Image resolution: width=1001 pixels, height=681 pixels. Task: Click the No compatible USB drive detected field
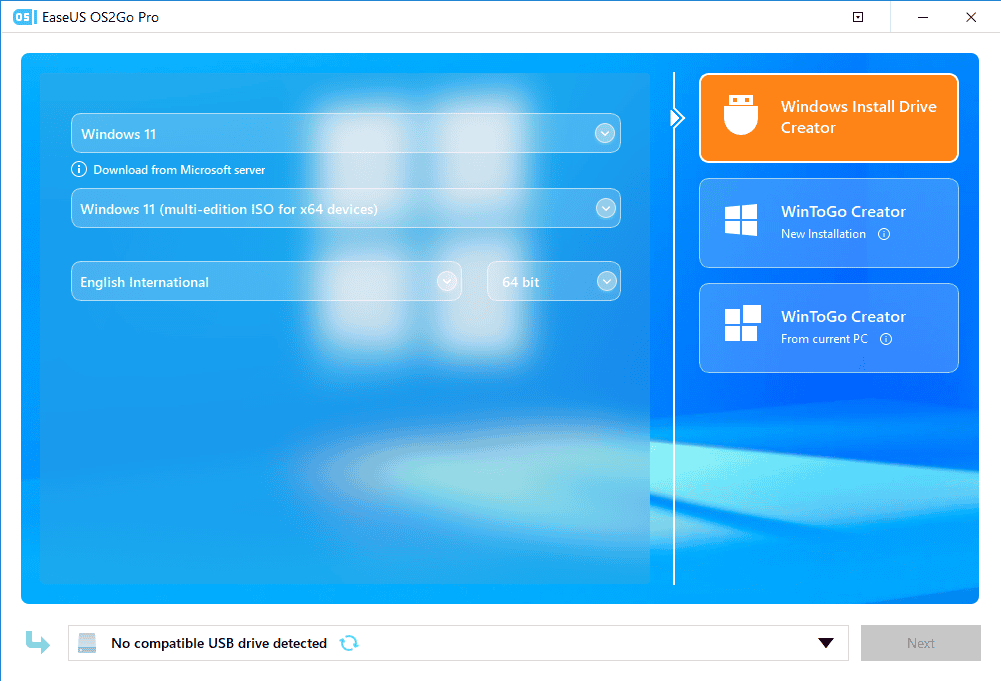click(x=219, y=643)
